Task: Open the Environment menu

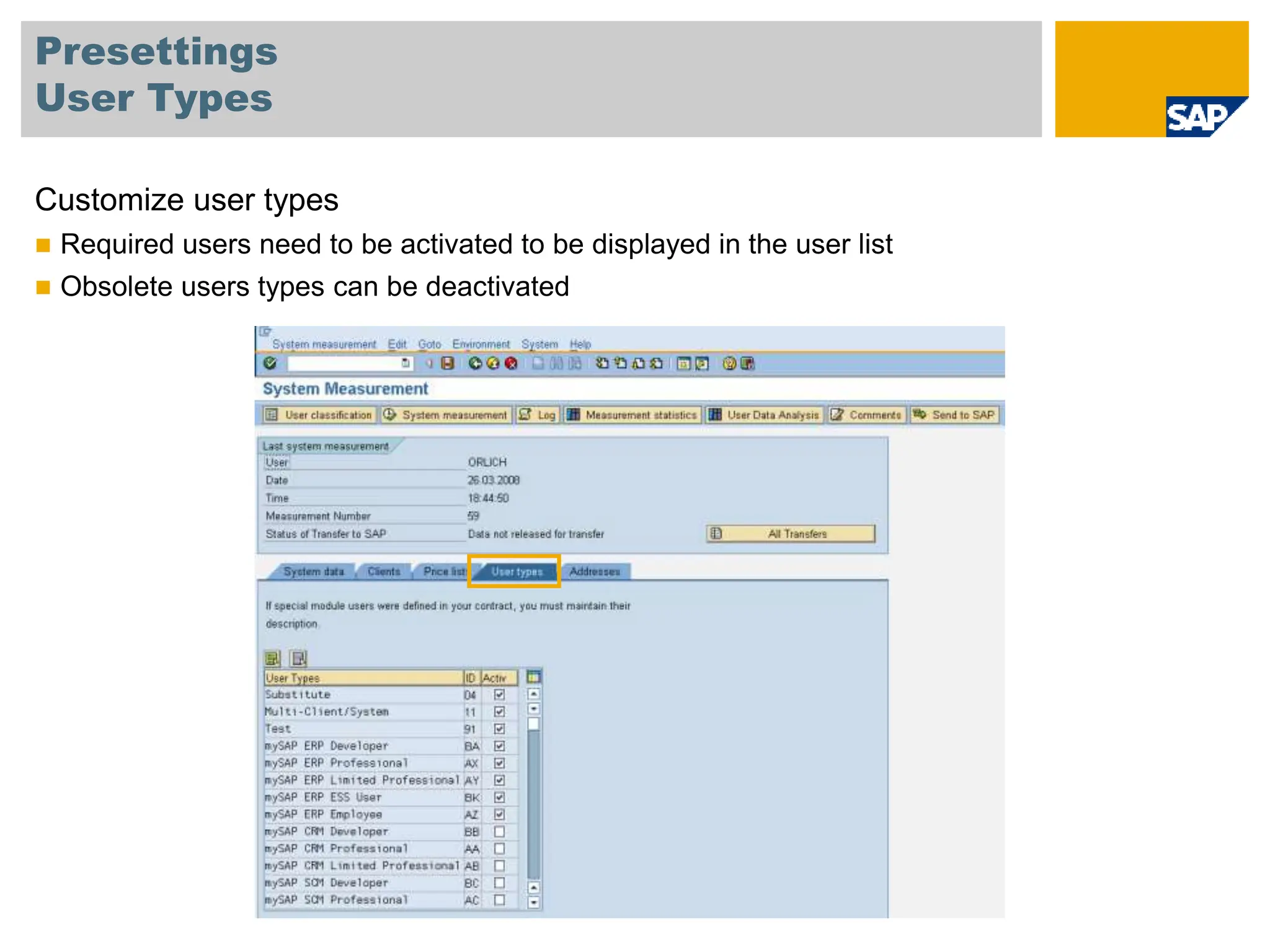Action: tap(481, 344)
